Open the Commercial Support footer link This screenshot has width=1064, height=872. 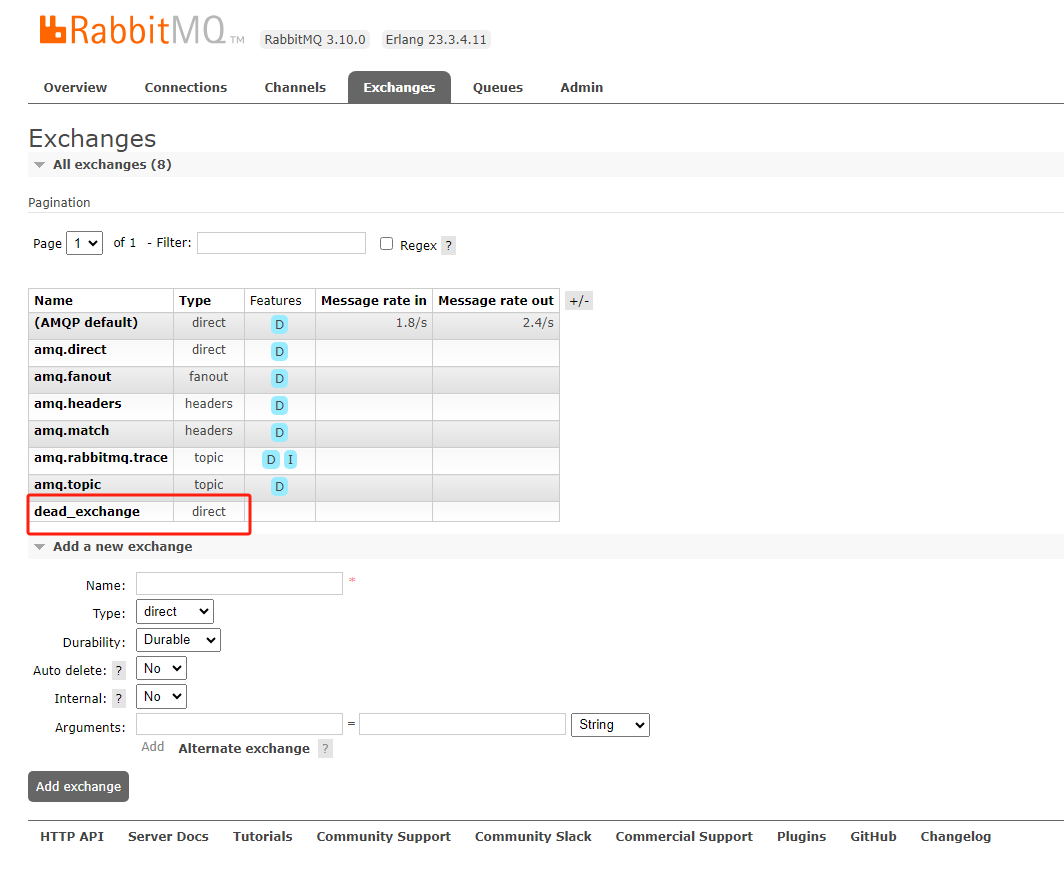click(684, 837)
